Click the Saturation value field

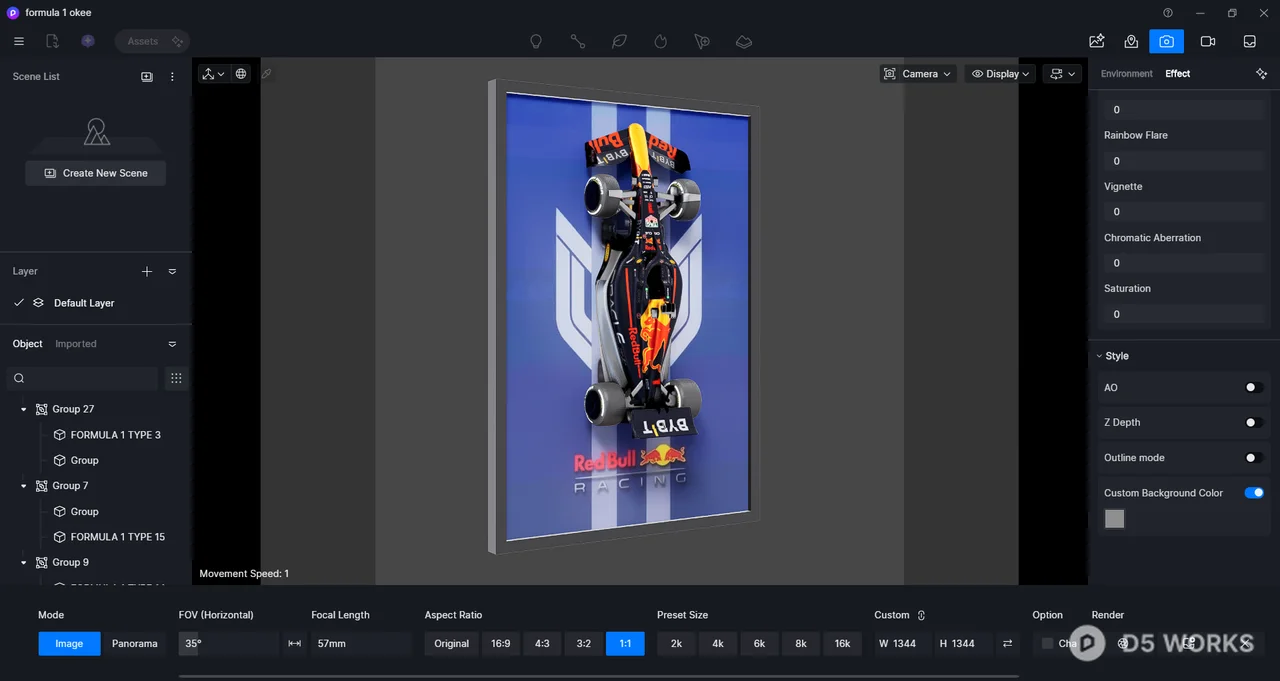tap(1184, 314)
